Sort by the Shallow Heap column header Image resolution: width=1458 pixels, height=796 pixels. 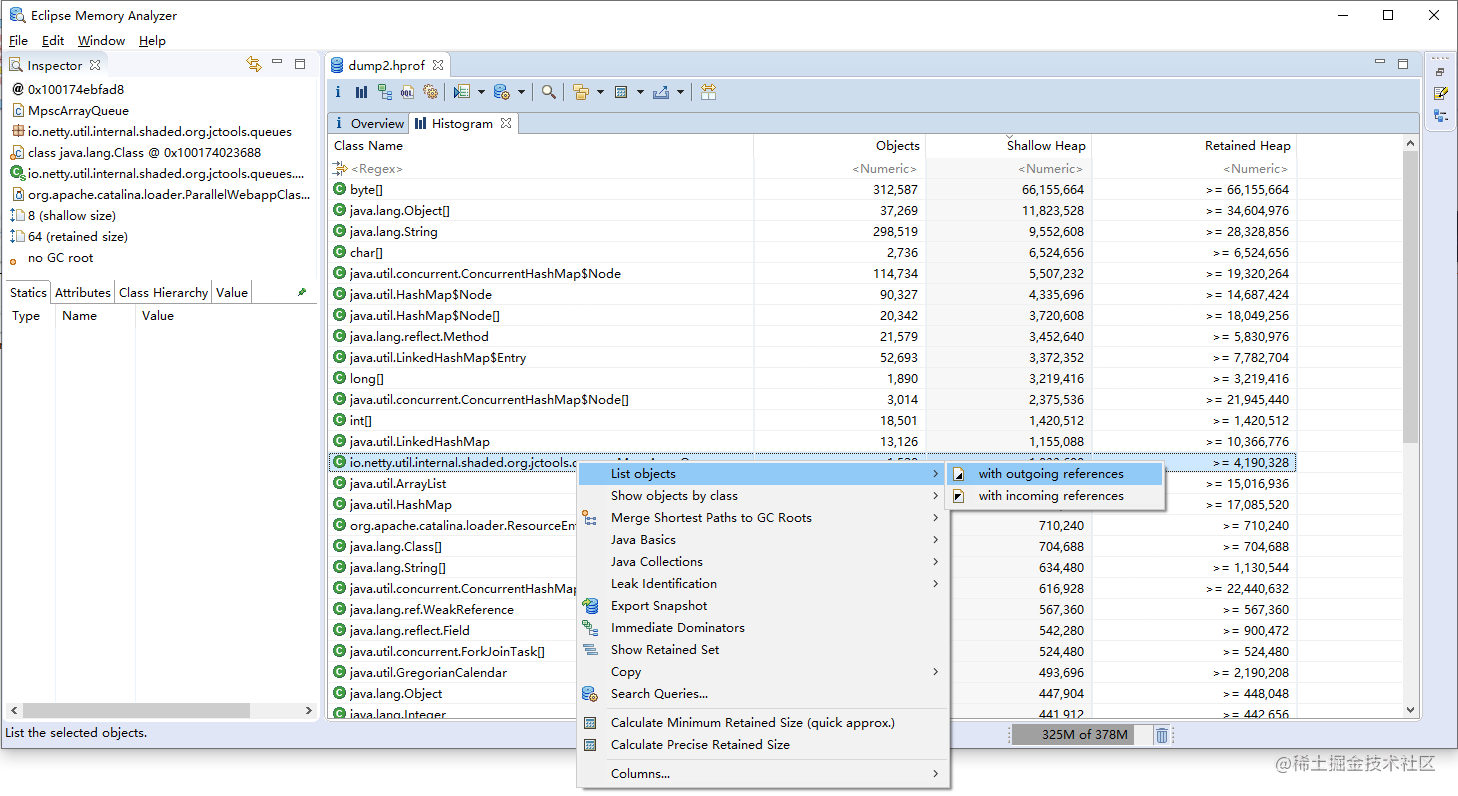1008,146
